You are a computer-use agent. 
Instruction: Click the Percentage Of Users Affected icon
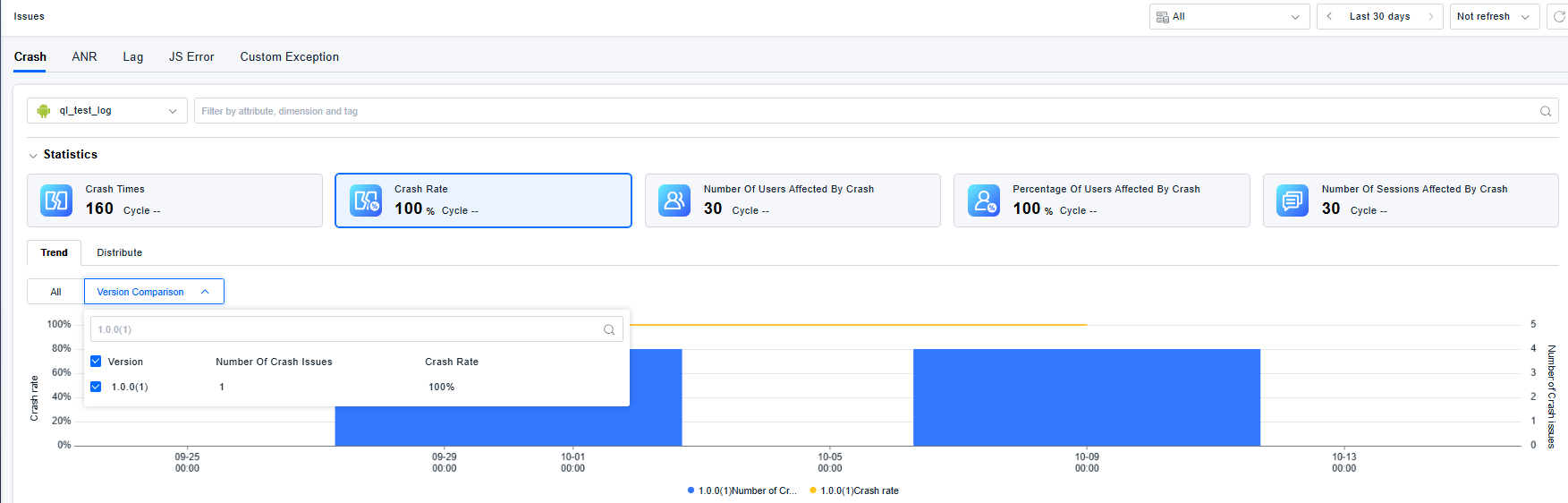(x=984, y=200)
